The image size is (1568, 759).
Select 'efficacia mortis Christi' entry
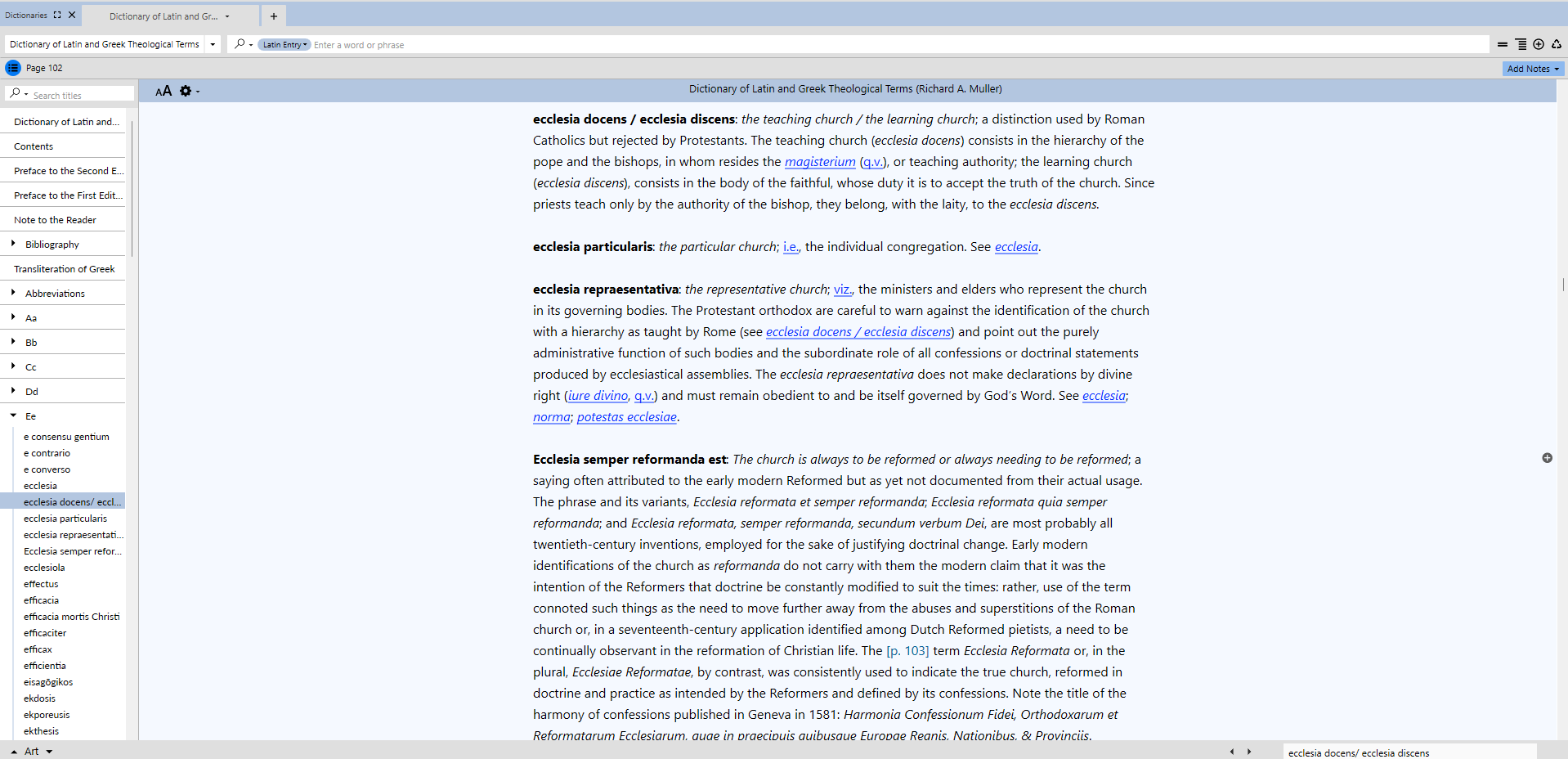click(x=71, y=617)
